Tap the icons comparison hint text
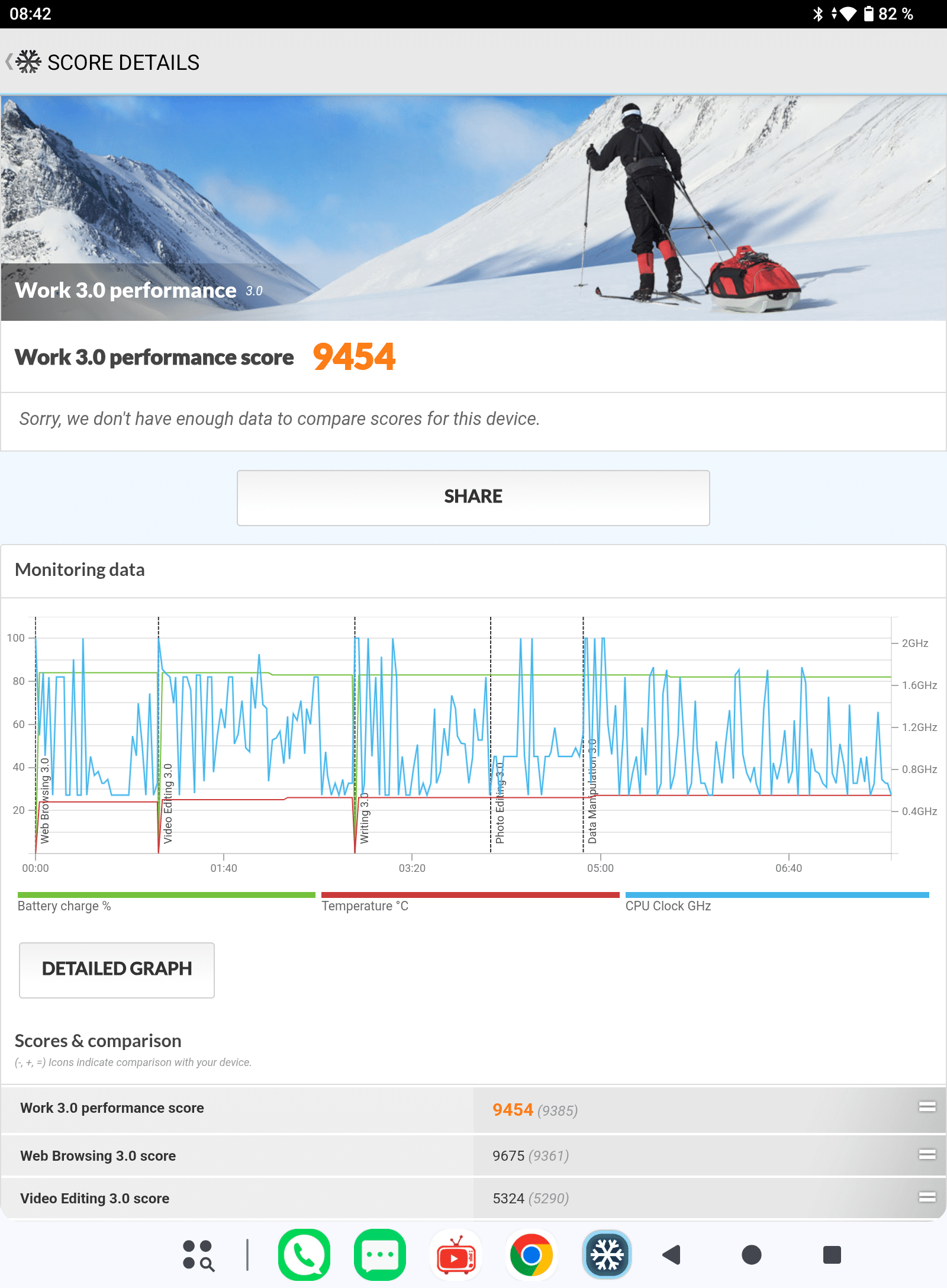The image size is (947, 1288). (x=133, y=1062)
